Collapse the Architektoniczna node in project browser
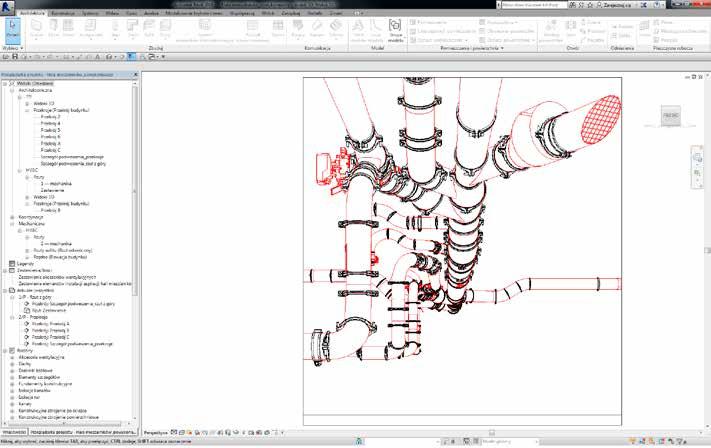The image size is (711, 448). click(x=12, y=90)
